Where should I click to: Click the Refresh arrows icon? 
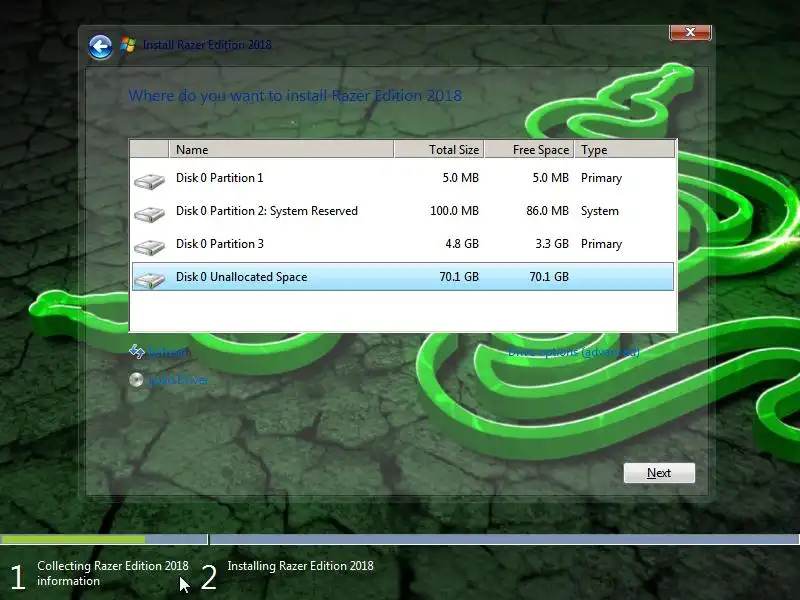click(137, 352)
